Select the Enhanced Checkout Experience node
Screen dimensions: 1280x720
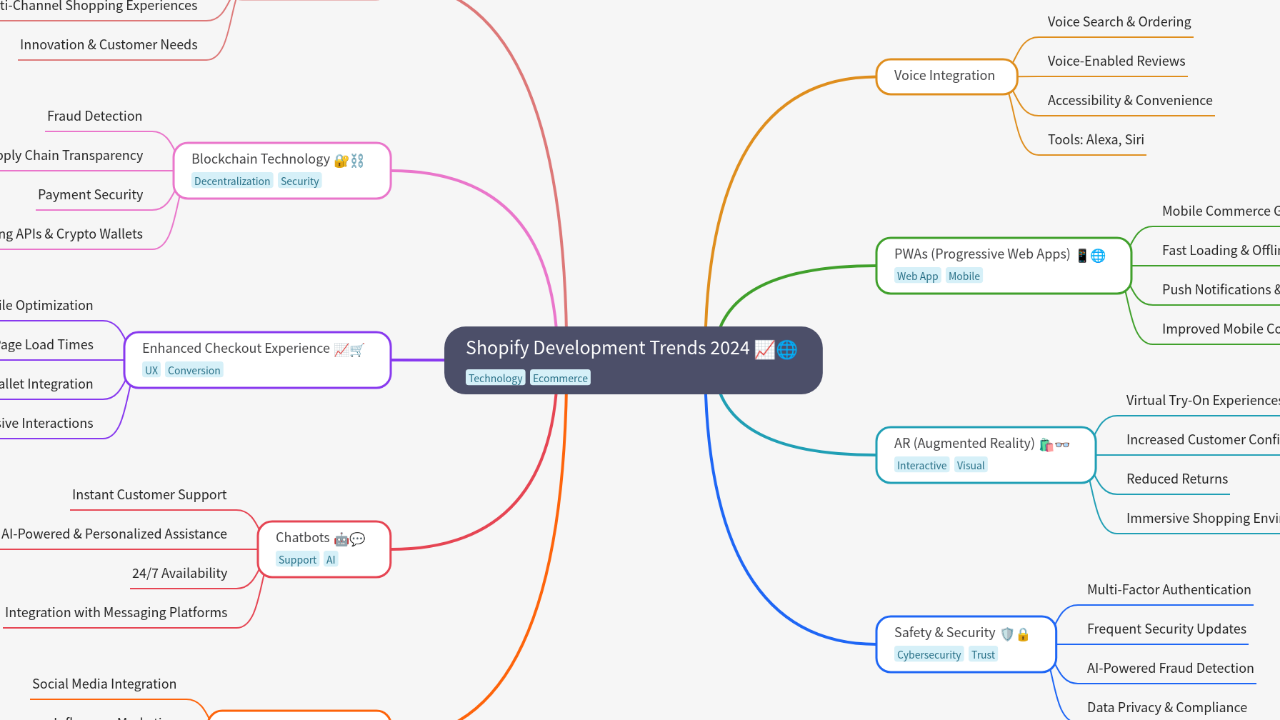[257, 360]
